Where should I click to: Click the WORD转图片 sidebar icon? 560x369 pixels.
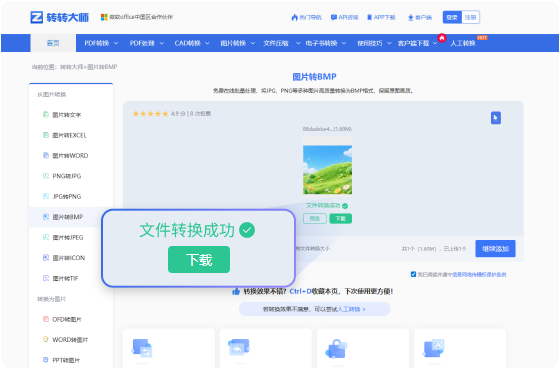[46, 339]
